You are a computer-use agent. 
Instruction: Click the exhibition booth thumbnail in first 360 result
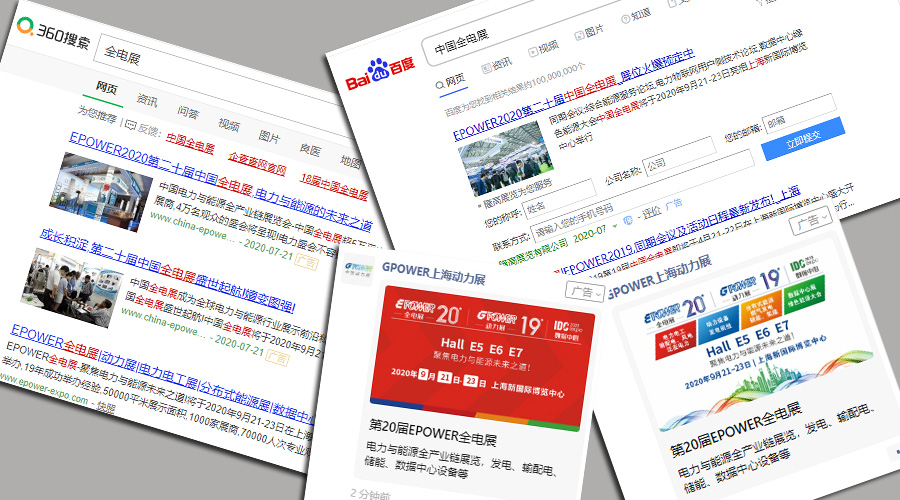pos(101,191)
